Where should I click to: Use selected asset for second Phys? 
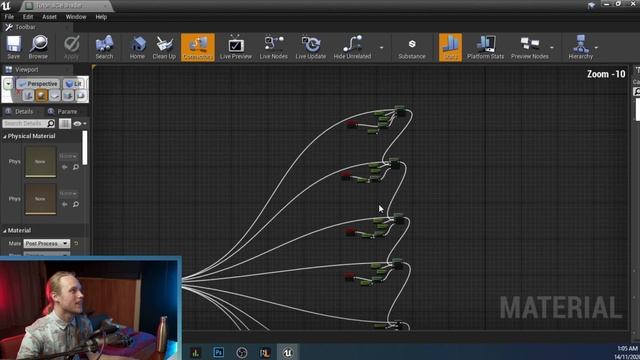(64, 204)
